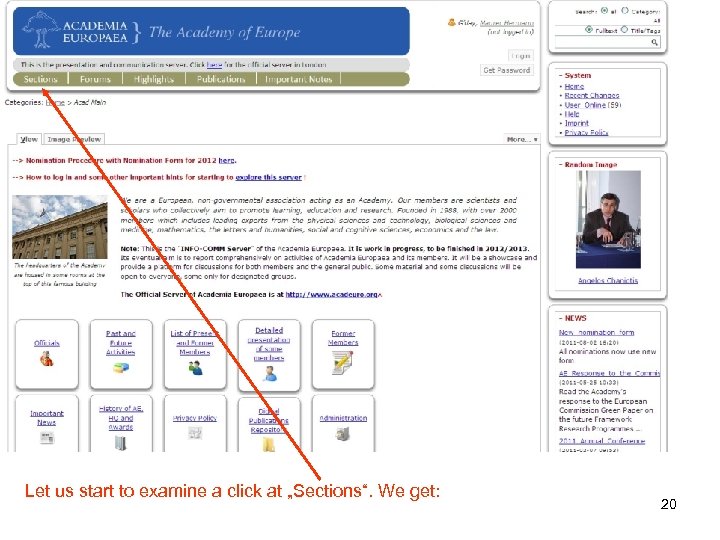Viewport: 720px width, 540px height.
Task: Click the grey icon in the Privacy Policy card
Action: coord(195,433)
